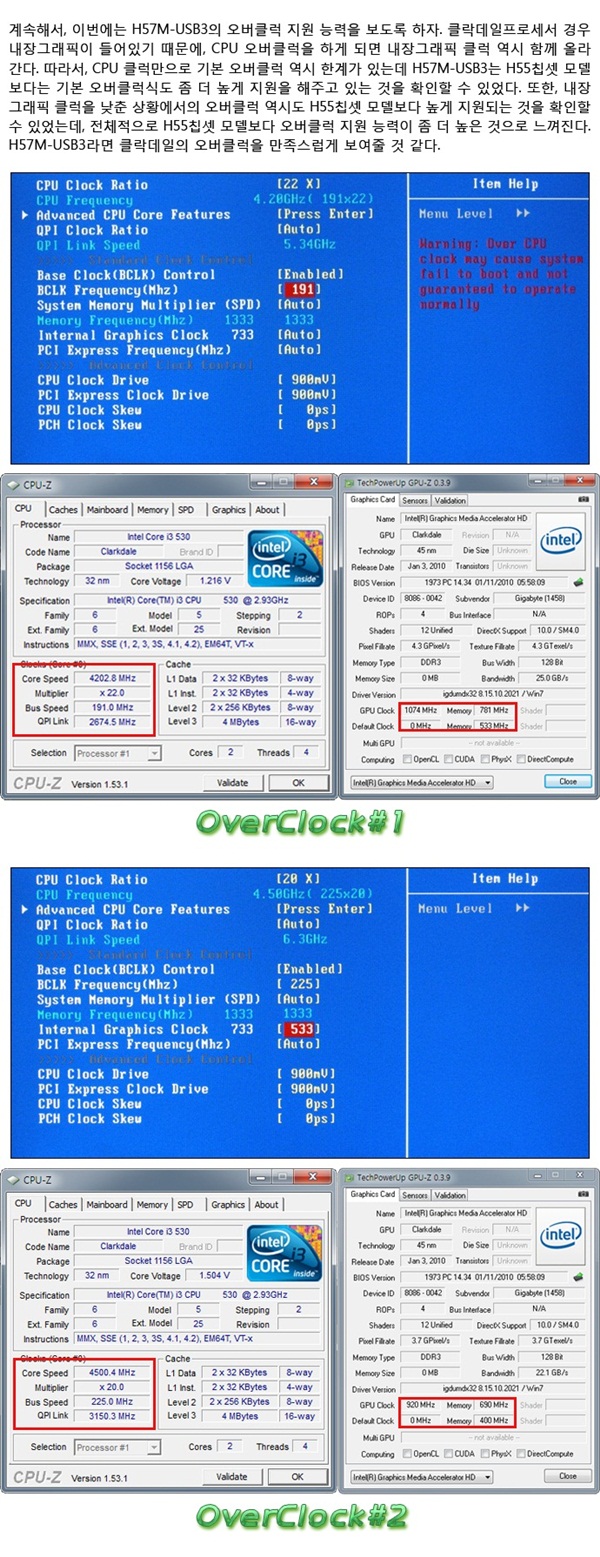Switch to the Graphics tab in the CPU-Z at 4500.4 MHz
Image resolution: width=600 pixels, height=1557 pixels.
point(228,1204)
